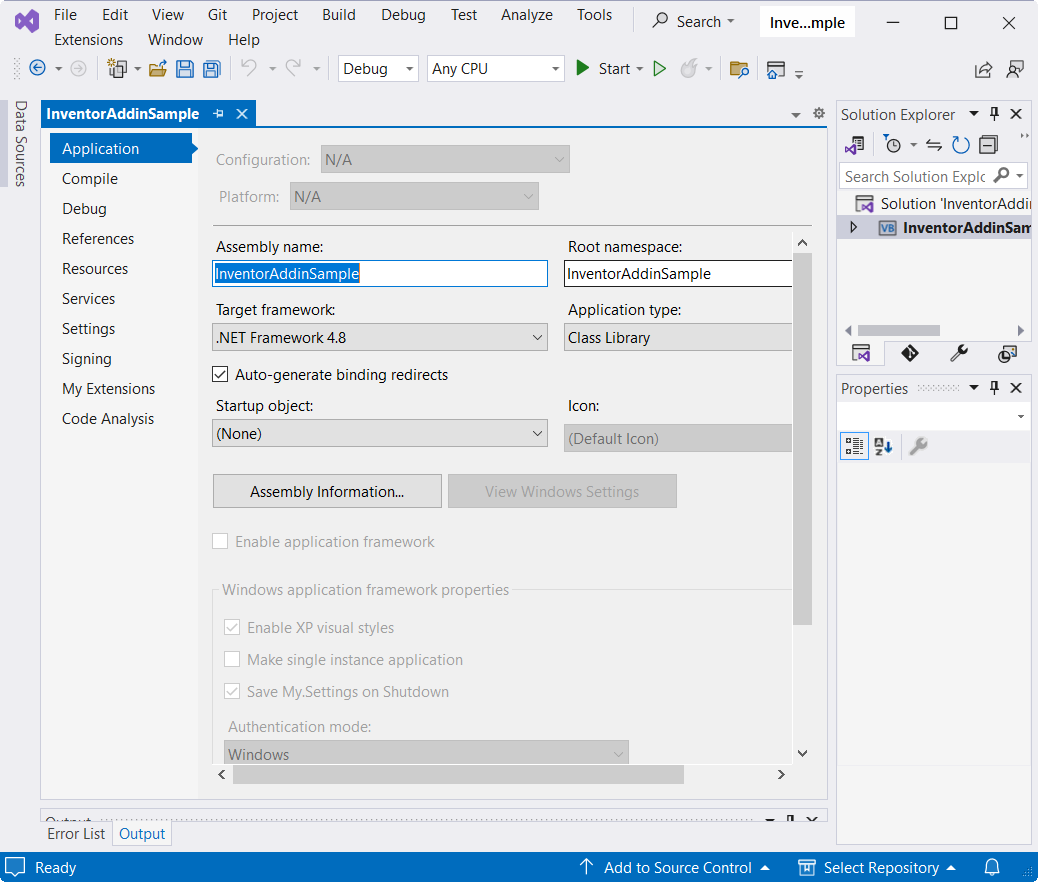Screen dimensions: 1038x882
Task: Click the Assembly Information button
Action: [x=327, y=491]
